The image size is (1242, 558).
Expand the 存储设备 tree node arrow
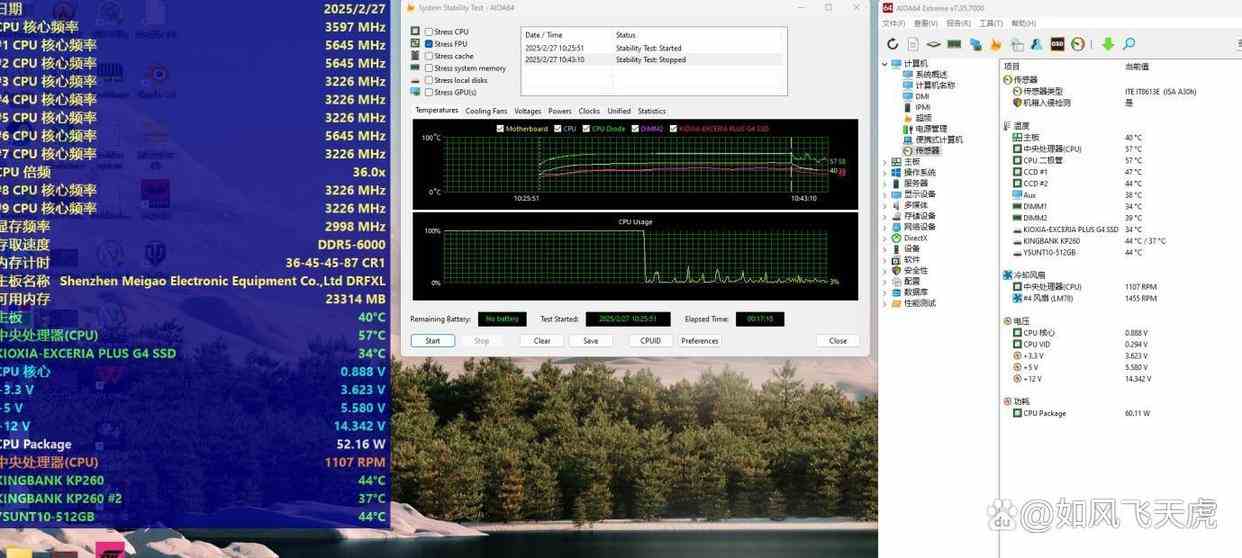886,216
